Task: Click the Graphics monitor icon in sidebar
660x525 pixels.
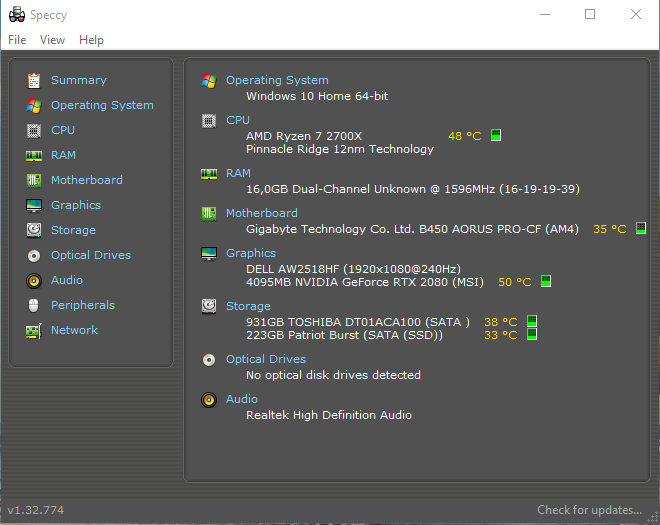Action: (x=34, y=205)
